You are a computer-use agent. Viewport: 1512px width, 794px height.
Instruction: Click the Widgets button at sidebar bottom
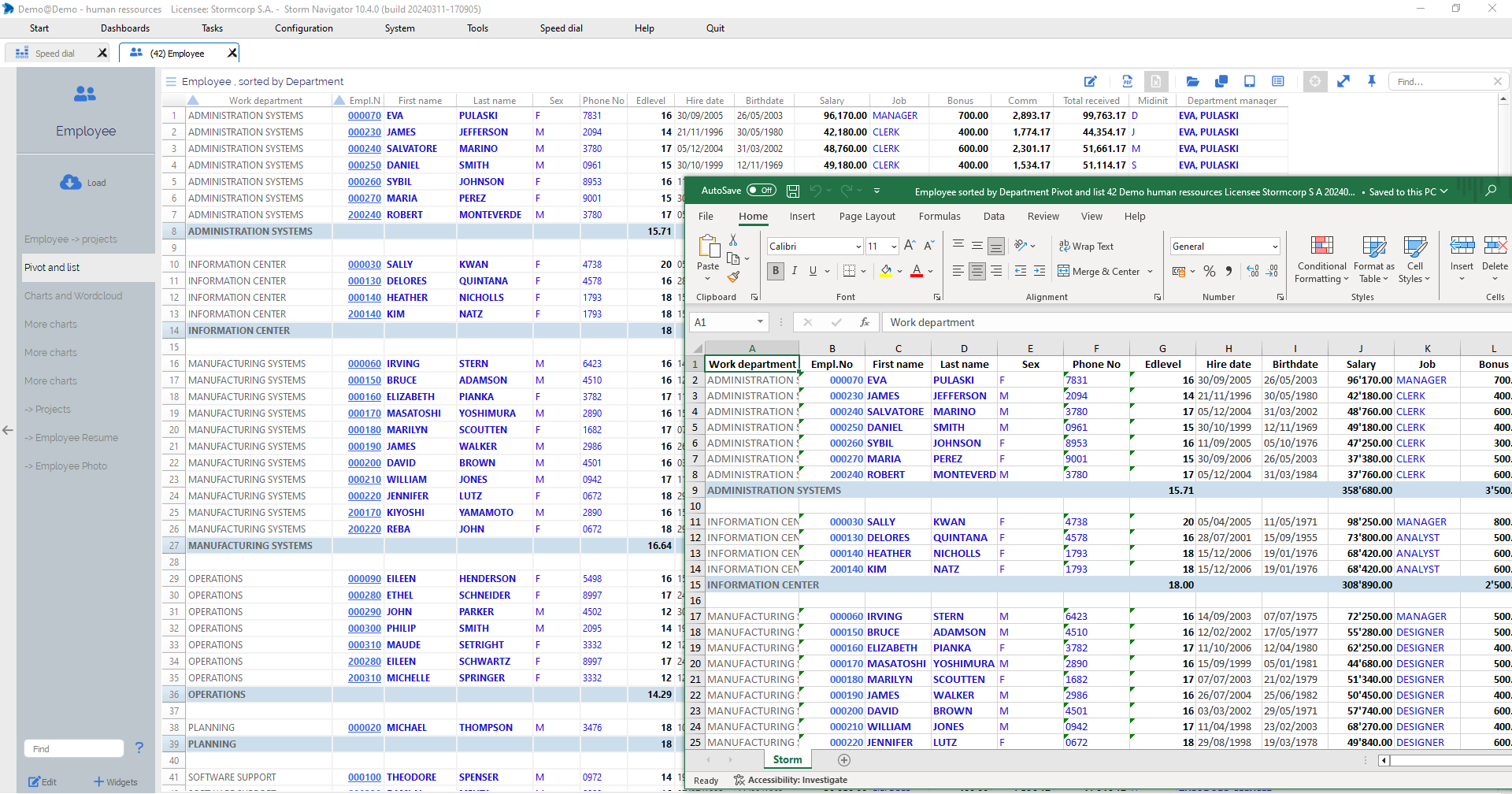(115, 781)
